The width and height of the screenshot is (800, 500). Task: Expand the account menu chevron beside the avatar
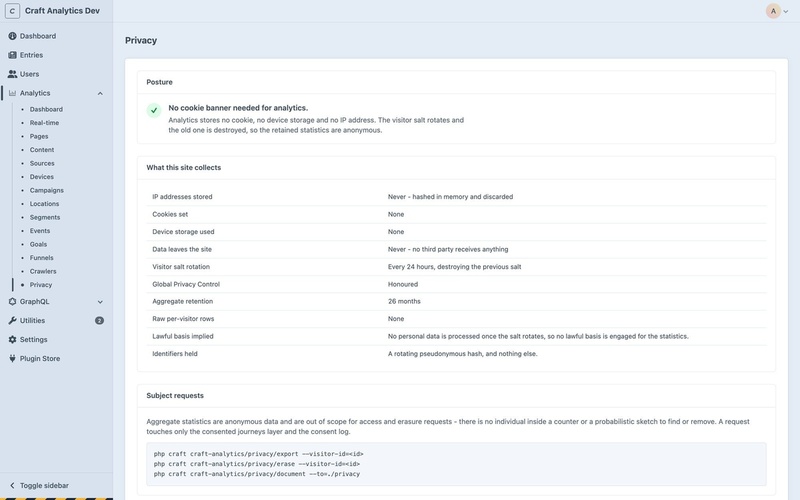tap(786, 11)
